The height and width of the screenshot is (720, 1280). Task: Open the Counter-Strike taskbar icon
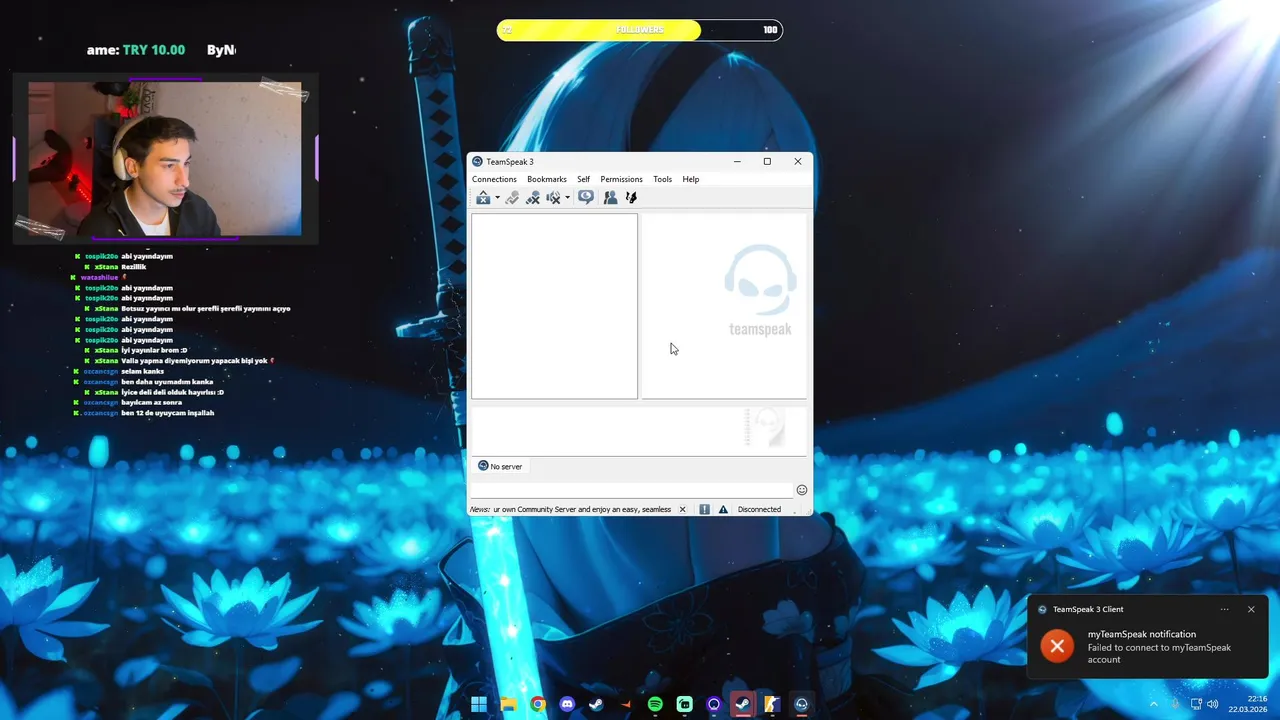coord(772,704)
